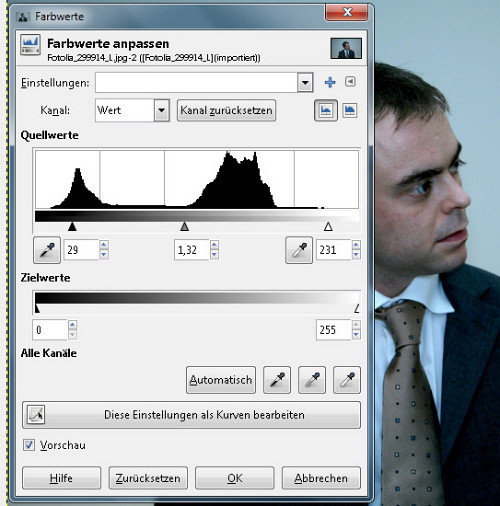Select the black eyedropper under Alle Kanäle
The image size is (500, 506).
coord(277,380)
